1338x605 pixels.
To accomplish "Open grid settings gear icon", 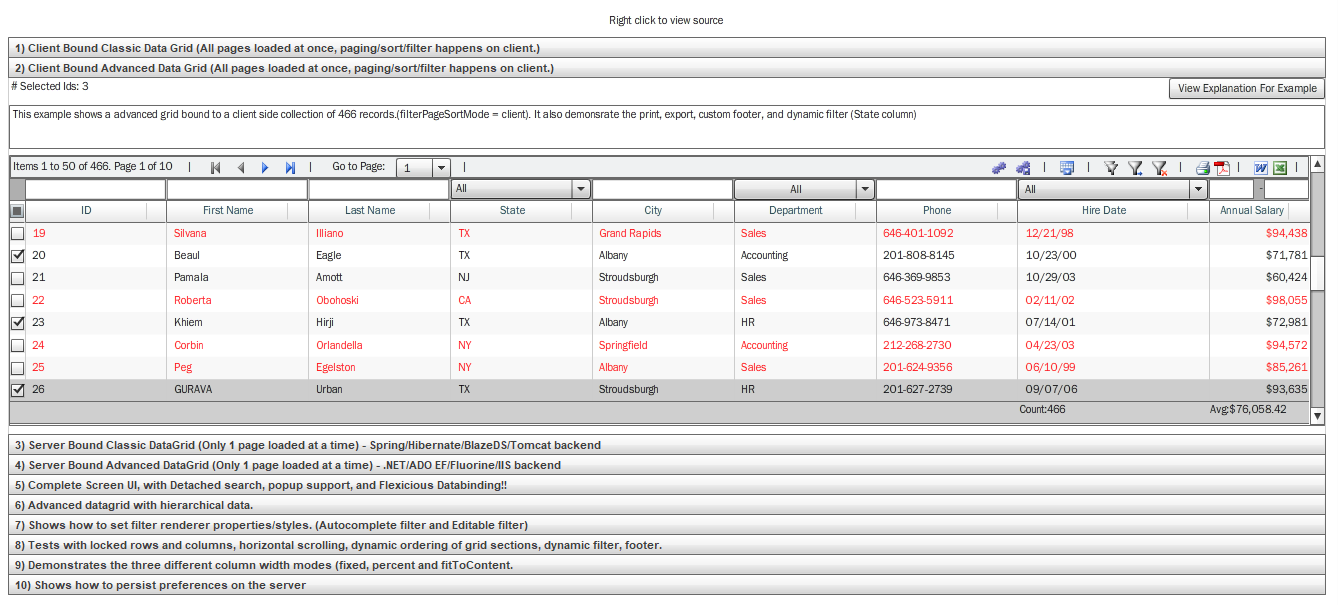I will (998, 168).
